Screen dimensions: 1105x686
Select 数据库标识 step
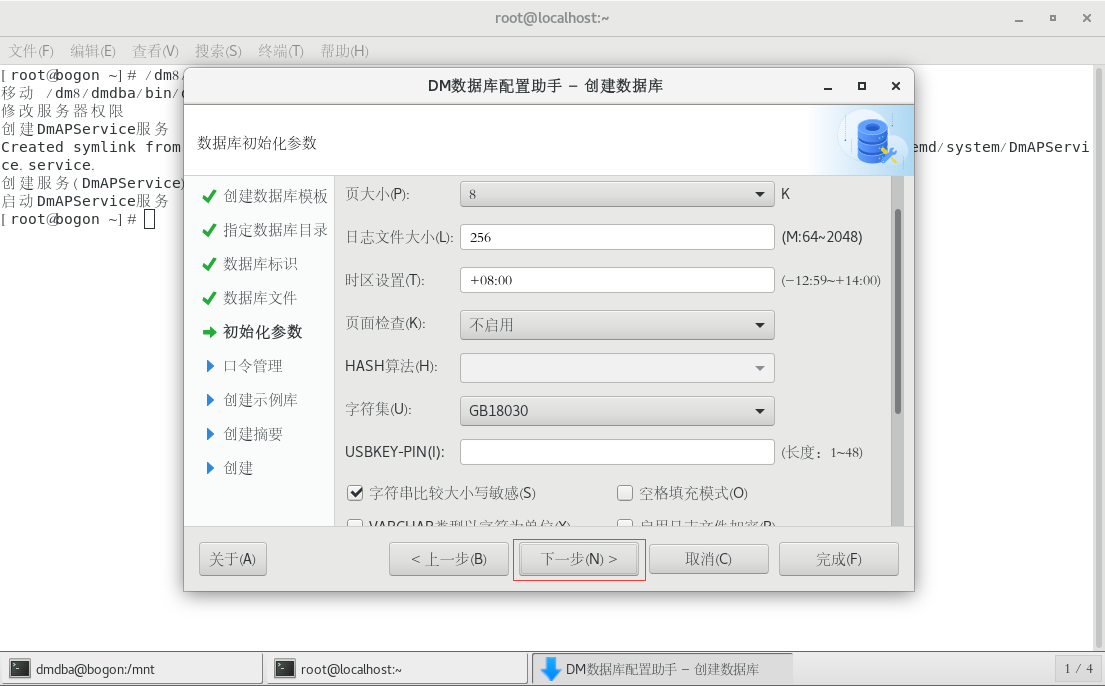[x=260, y=264]
